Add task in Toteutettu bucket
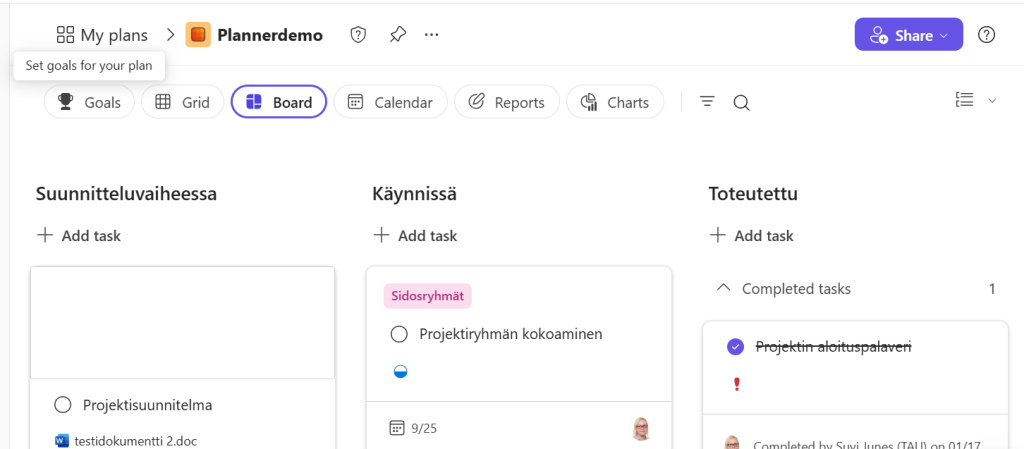 pyautogui.click(x=752, y=236)
